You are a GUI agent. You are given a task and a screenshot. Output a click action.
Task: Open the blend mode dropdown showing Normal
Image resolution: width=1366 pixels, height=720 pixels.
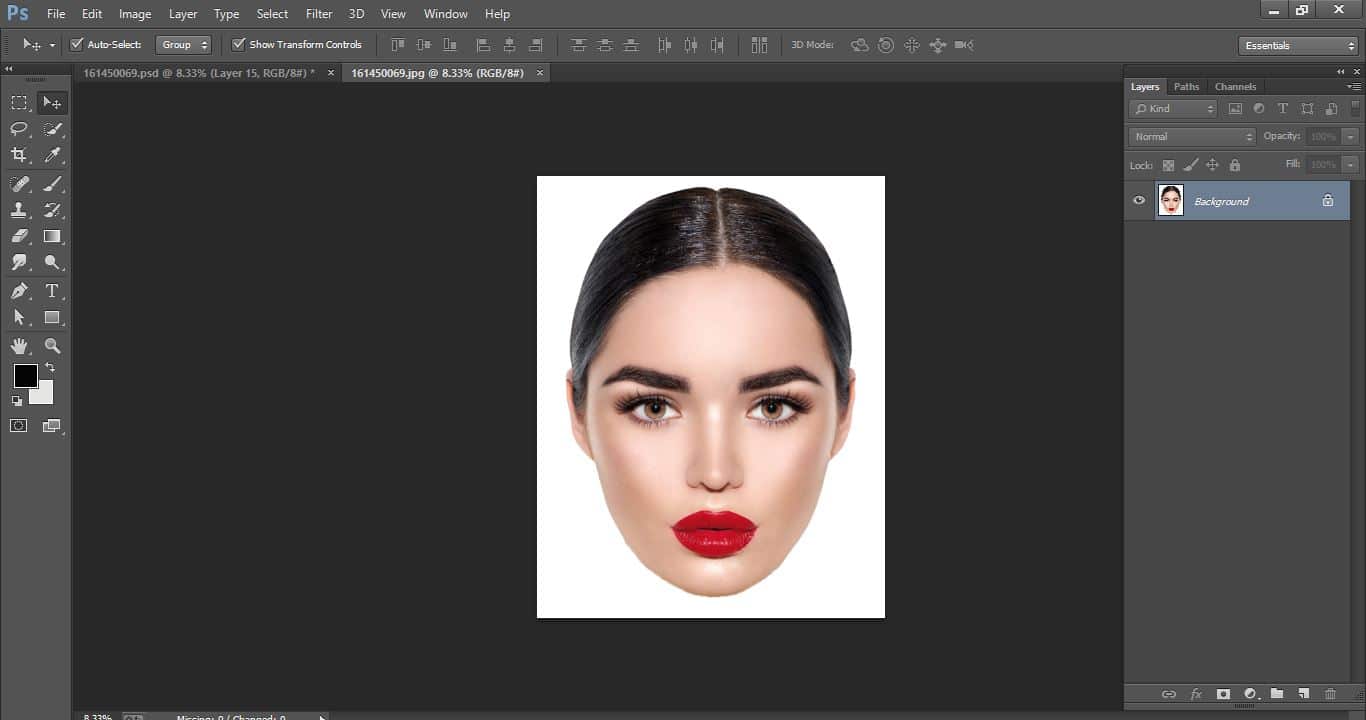point(1190,136)
